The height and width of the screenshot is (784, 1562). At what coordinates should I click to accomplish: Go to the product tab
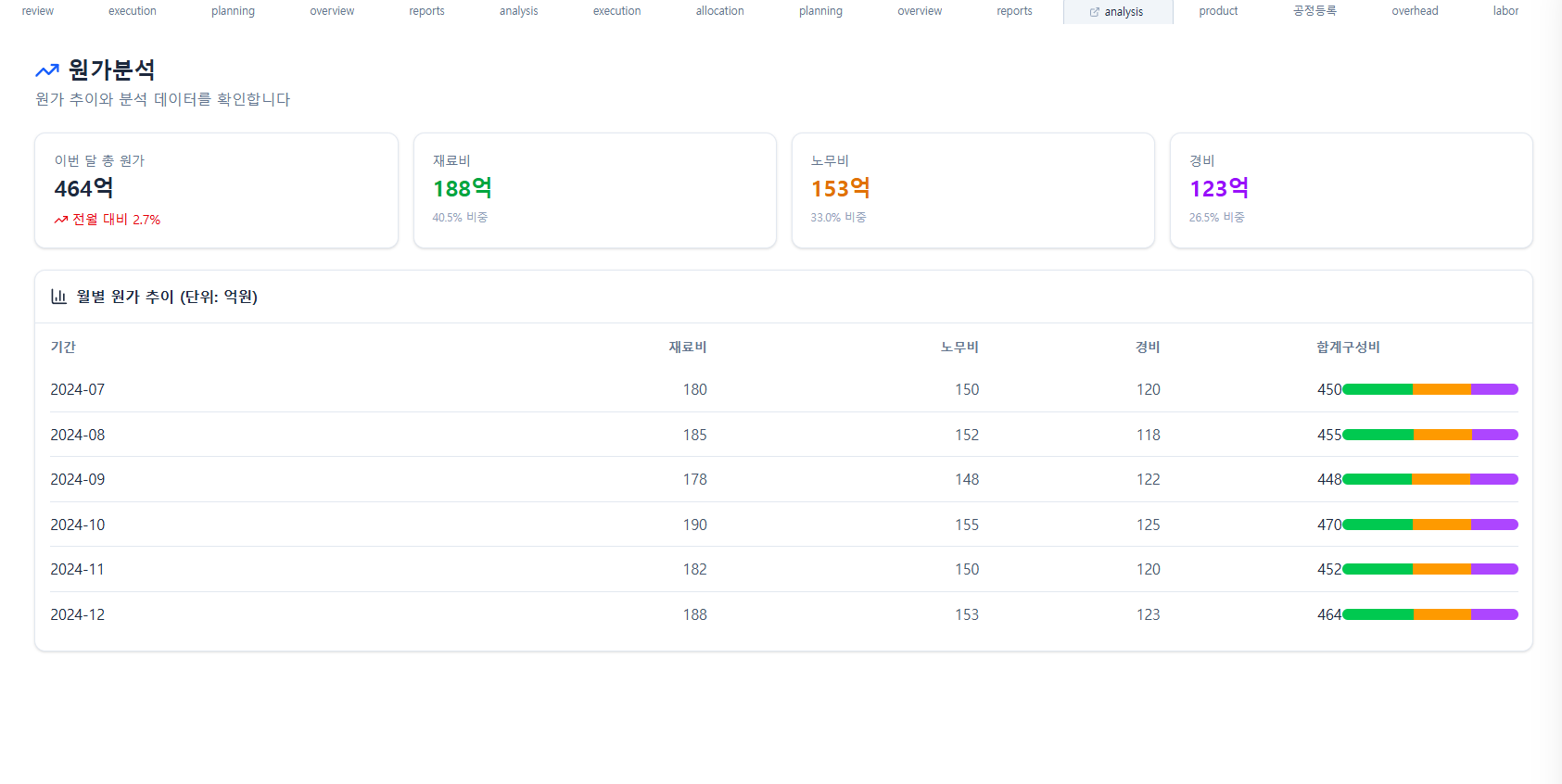tap(1218, 11)
